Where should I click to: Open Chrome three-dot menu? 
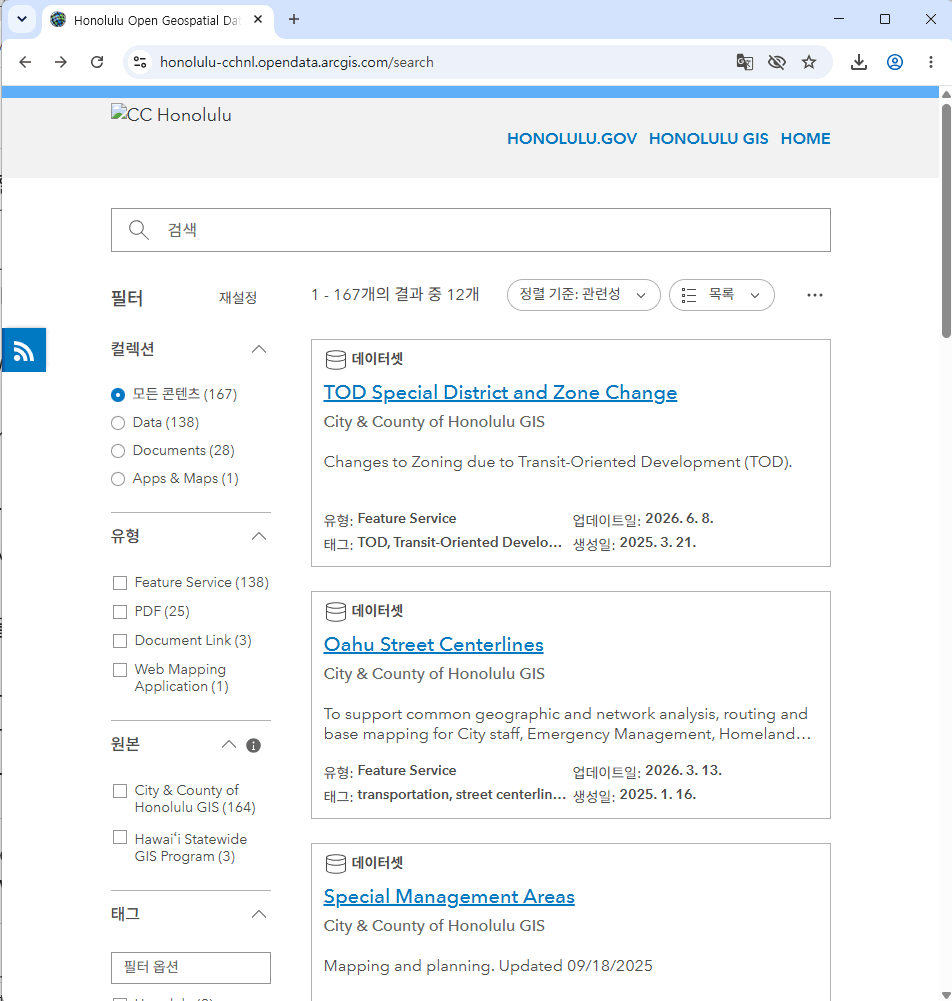coord(930,62)
